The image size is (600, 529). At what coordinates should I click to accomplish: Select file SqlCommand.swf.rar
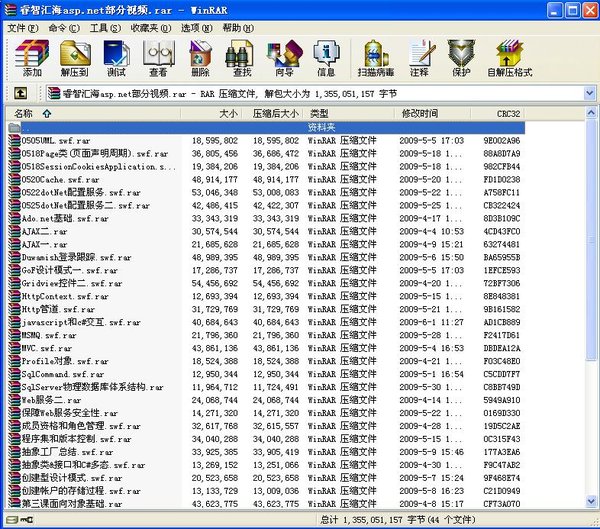265,374
